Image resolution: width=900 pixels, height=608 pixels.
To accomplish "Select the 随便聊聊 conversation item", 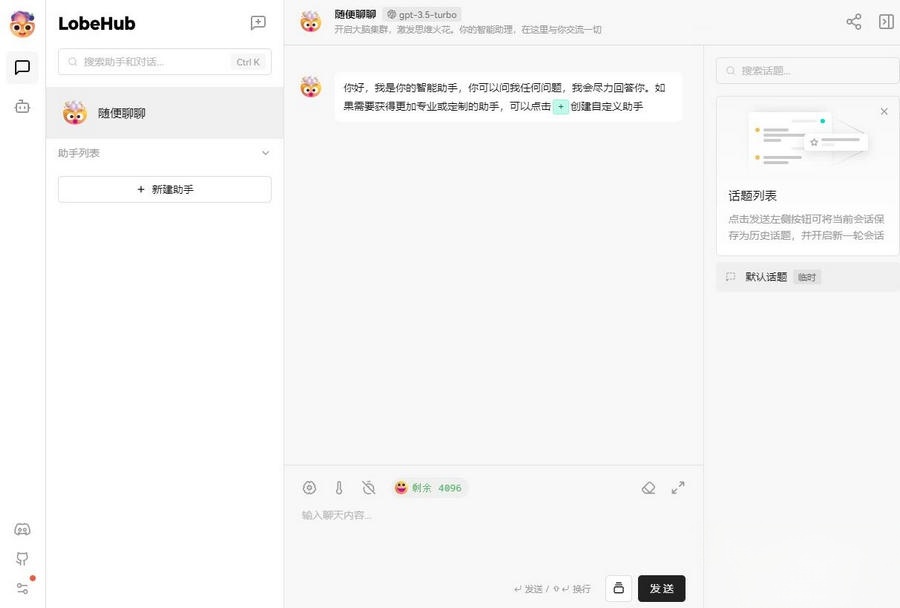I will coord(164,113).
